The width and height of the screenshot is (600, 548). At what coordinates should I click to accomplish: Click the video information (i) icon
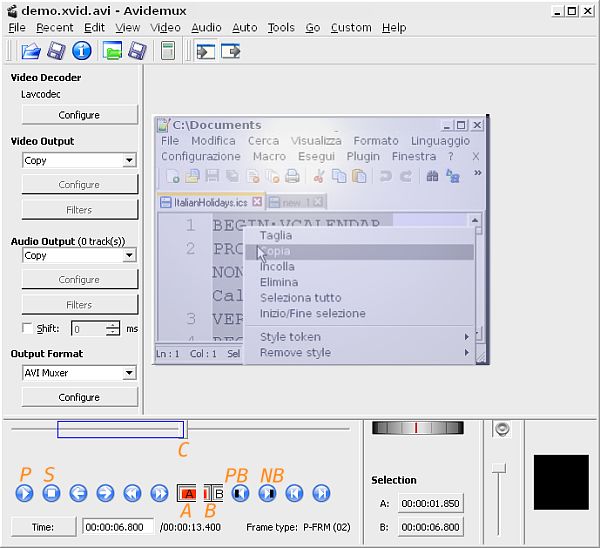coord(82,51)
